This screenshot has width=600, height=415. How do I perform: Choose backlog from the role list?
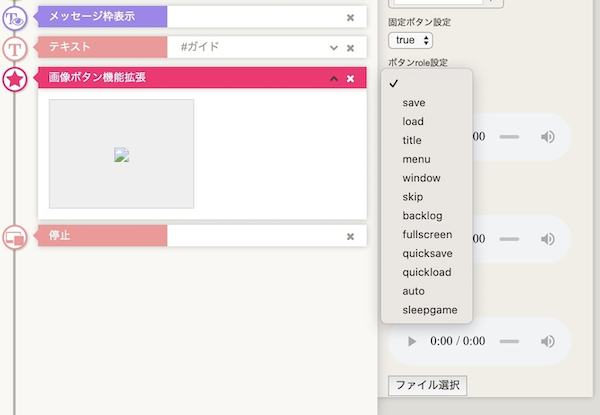tap(427, 215)
